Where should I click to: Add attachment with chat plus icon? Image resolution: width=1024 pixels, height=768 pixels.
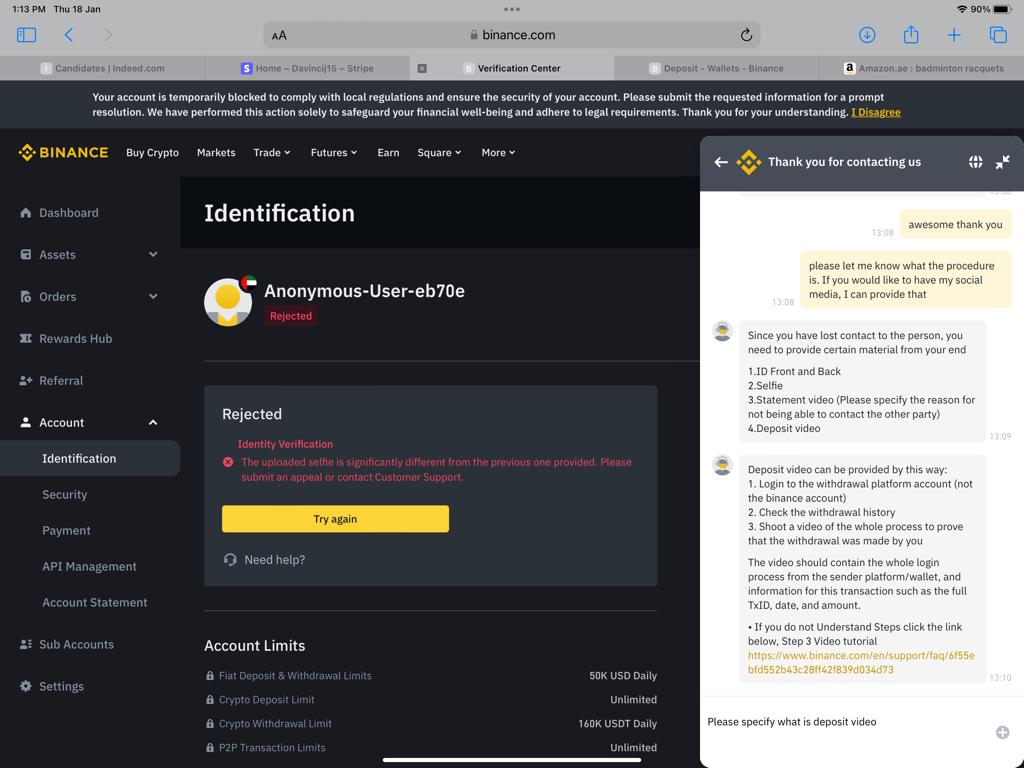[x=1002, y=732]
